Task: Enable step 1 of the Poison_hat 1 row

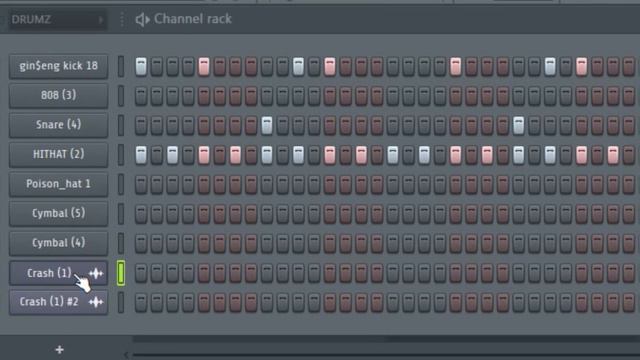Action: coord(141,184)
